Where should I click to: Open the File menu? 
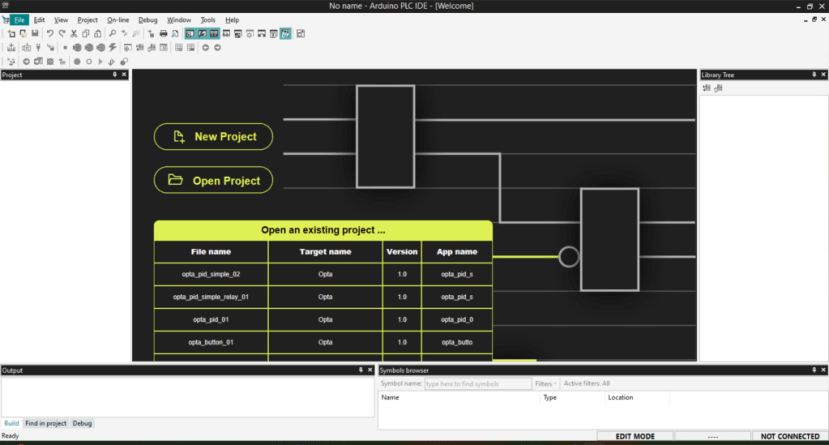pyautogui.click(x=19, y=20)
